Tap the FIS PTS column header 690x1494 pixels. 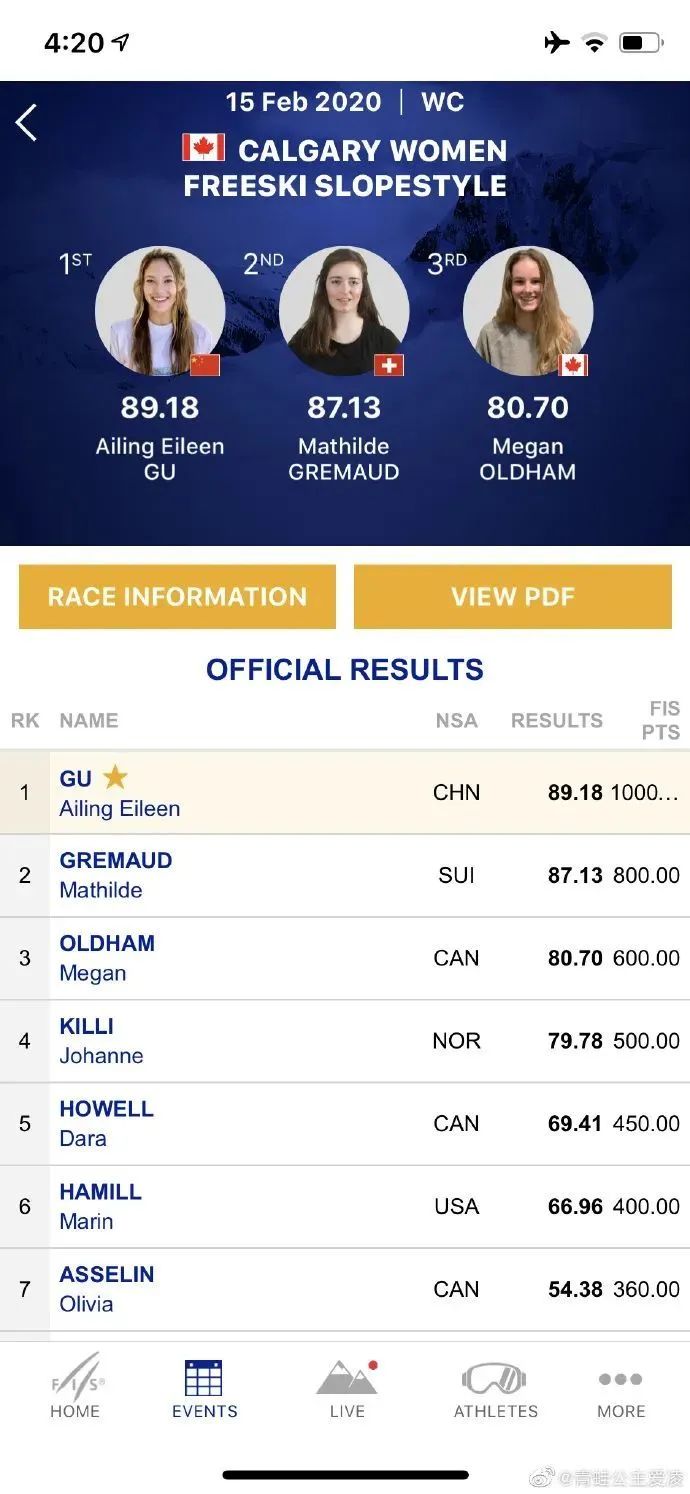tap(660, 720)
